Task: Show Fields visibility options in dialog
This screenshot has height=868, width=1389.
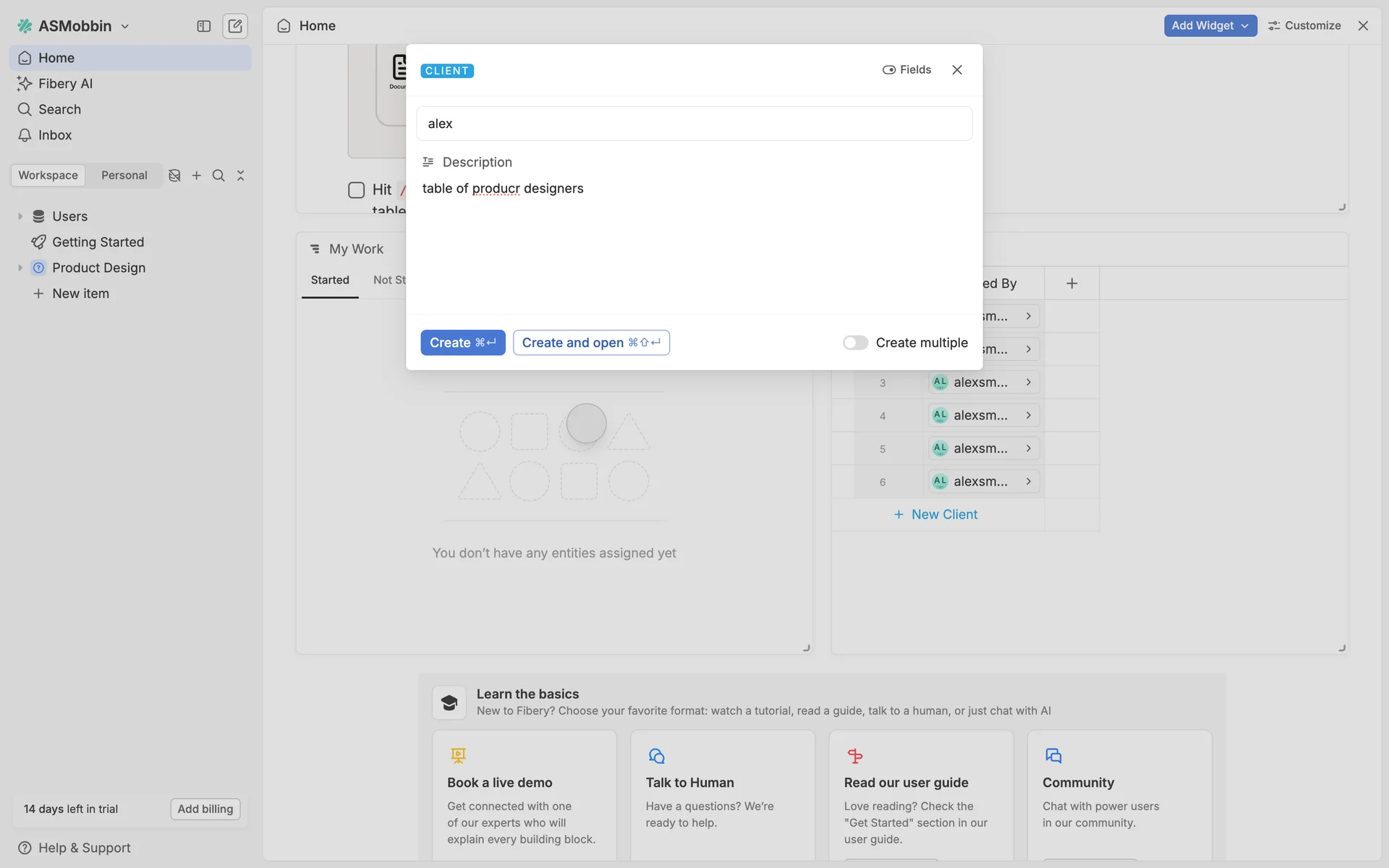Action: (907, 70)
